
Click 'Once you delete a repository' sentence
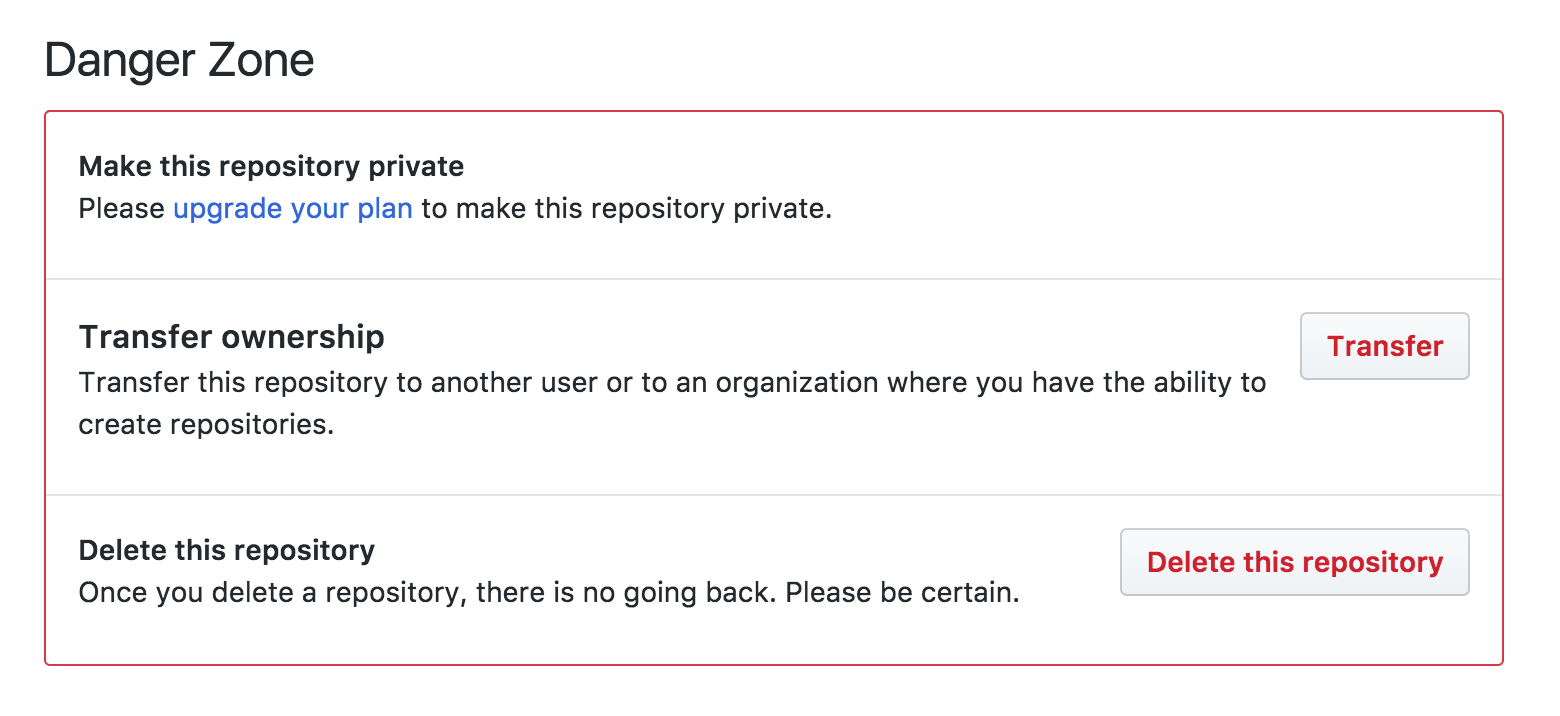272,593
